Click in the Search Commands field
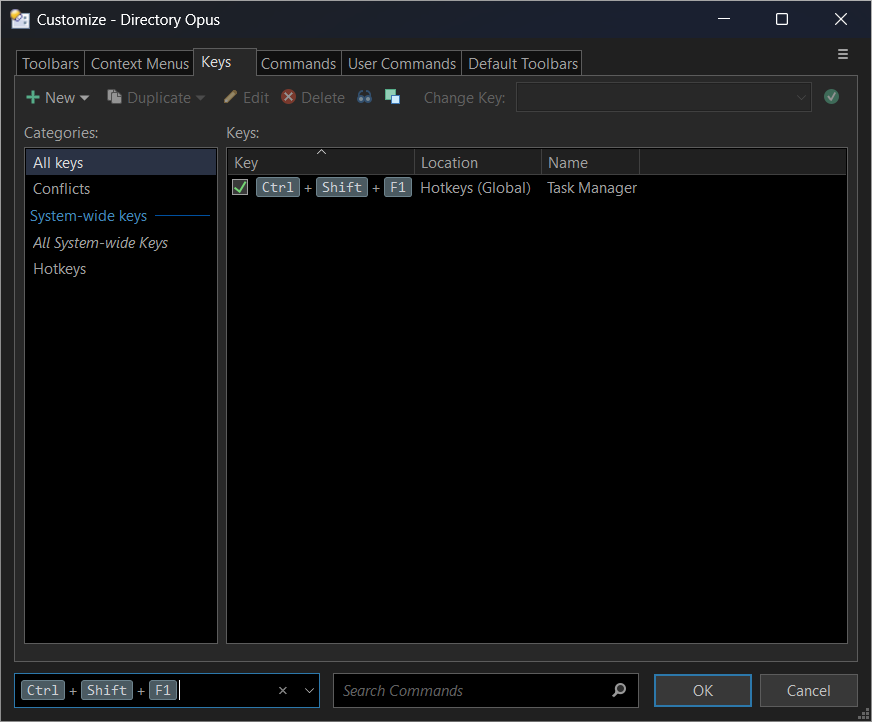872x722 pixels. coord(470,690)
